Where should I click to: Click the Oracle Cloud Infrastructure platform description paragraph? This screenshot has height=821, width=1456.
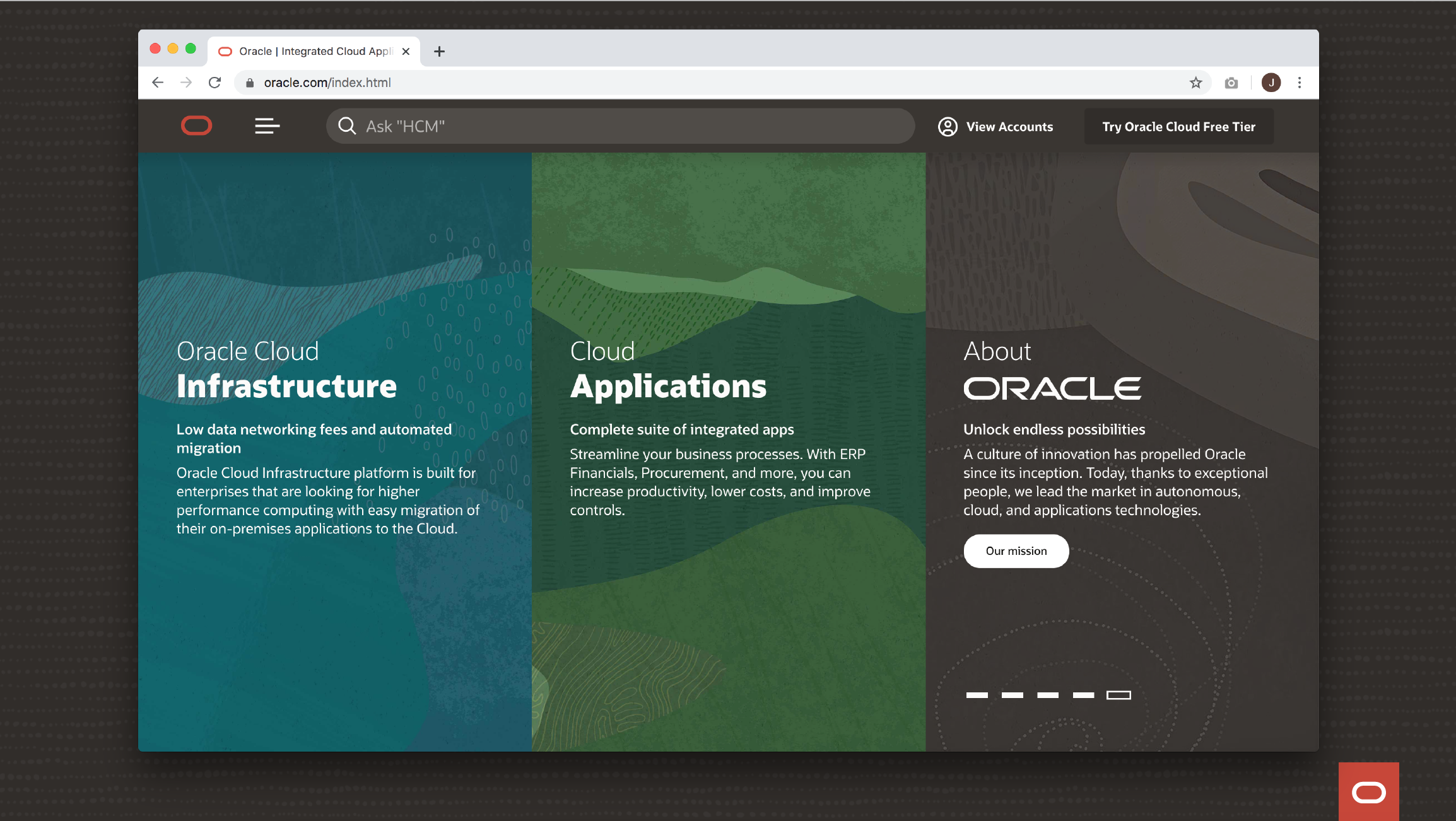pos(328,501)
